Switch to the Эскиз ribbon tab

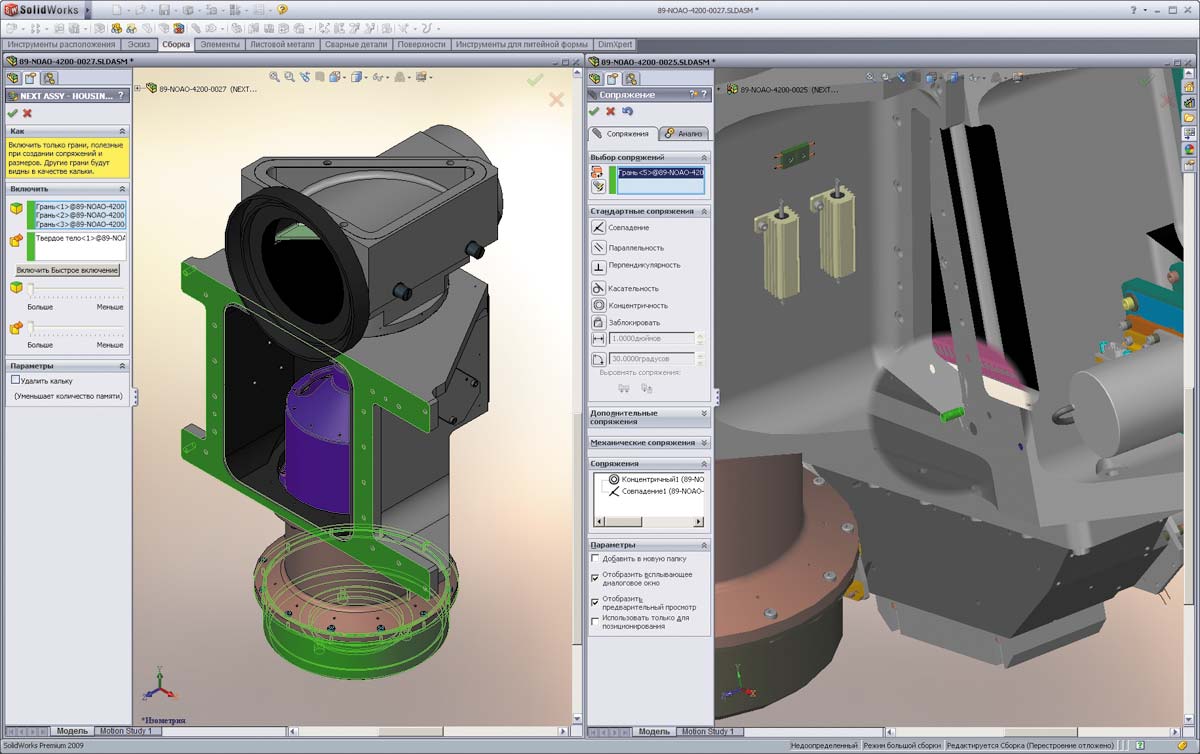(139, 45)
